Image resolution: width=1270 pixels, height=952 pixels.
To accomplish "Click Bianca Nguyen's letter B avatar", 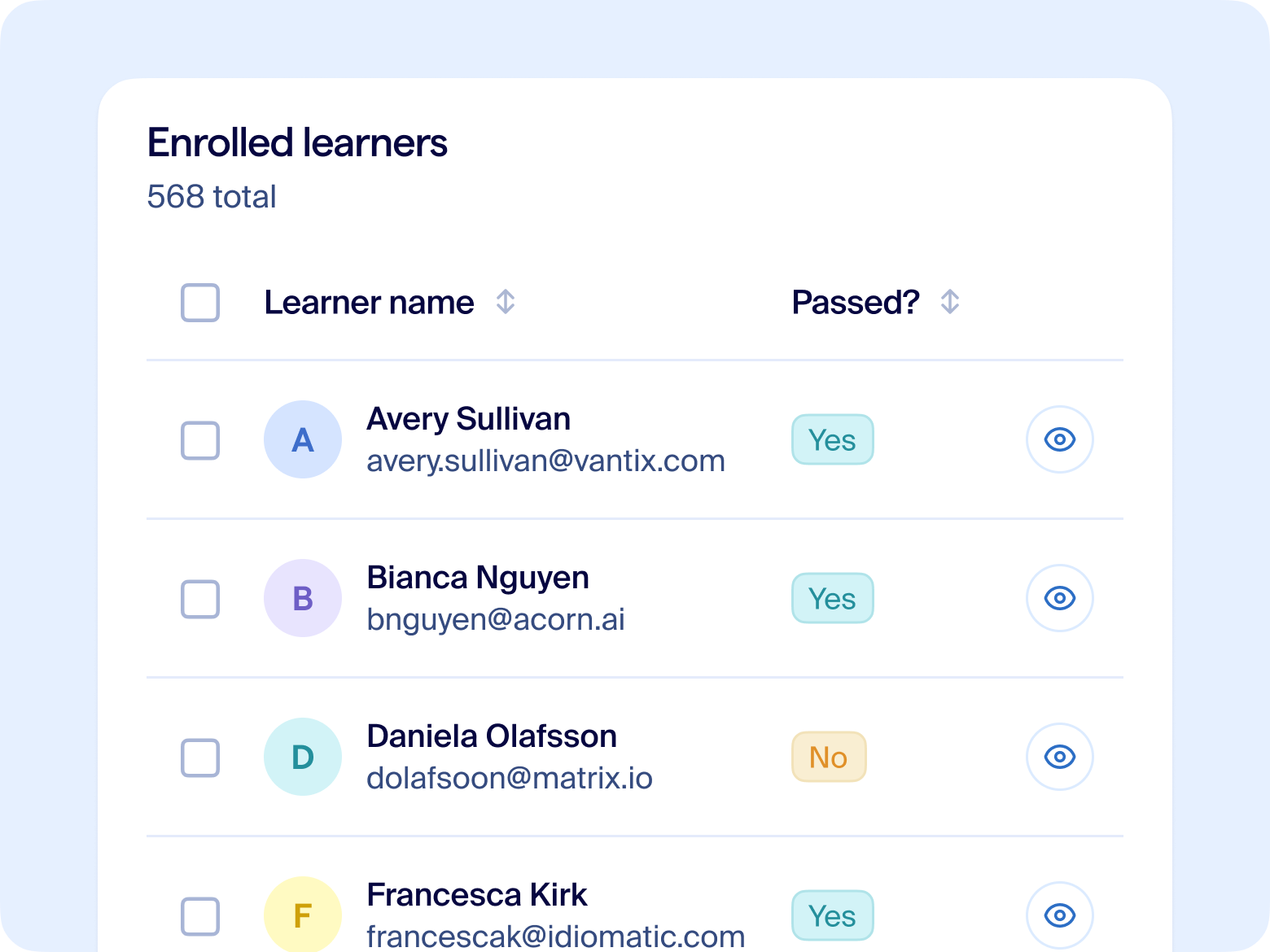I will point(303,598).
